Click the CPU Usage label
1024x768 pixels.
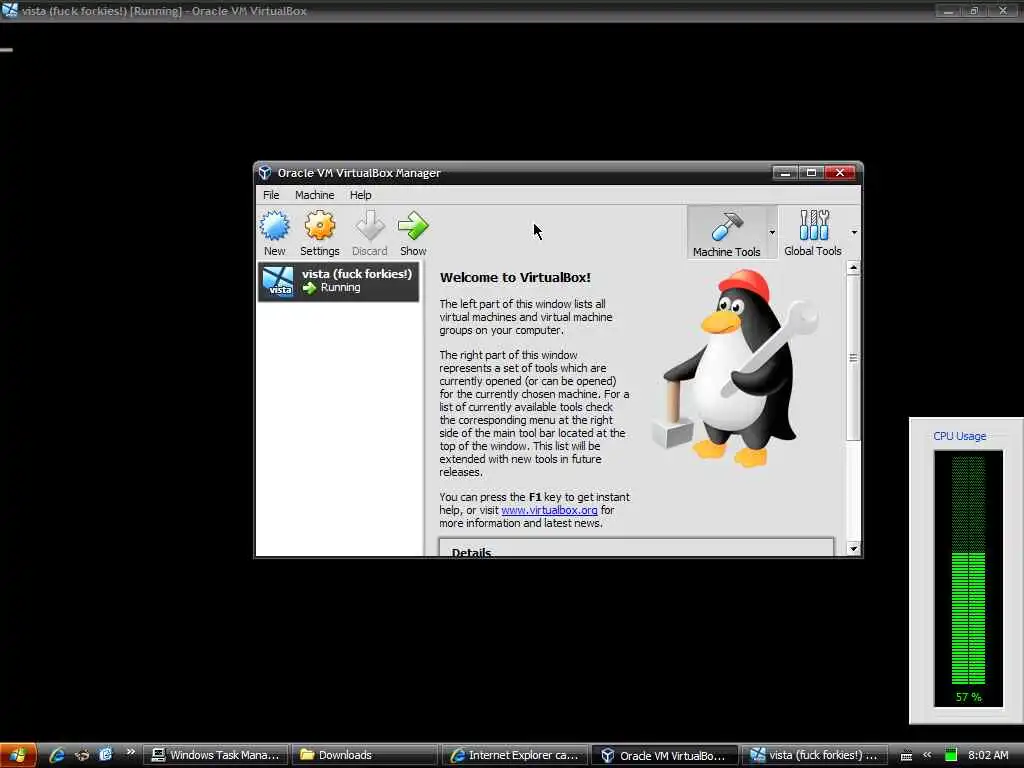pos(959,436)
